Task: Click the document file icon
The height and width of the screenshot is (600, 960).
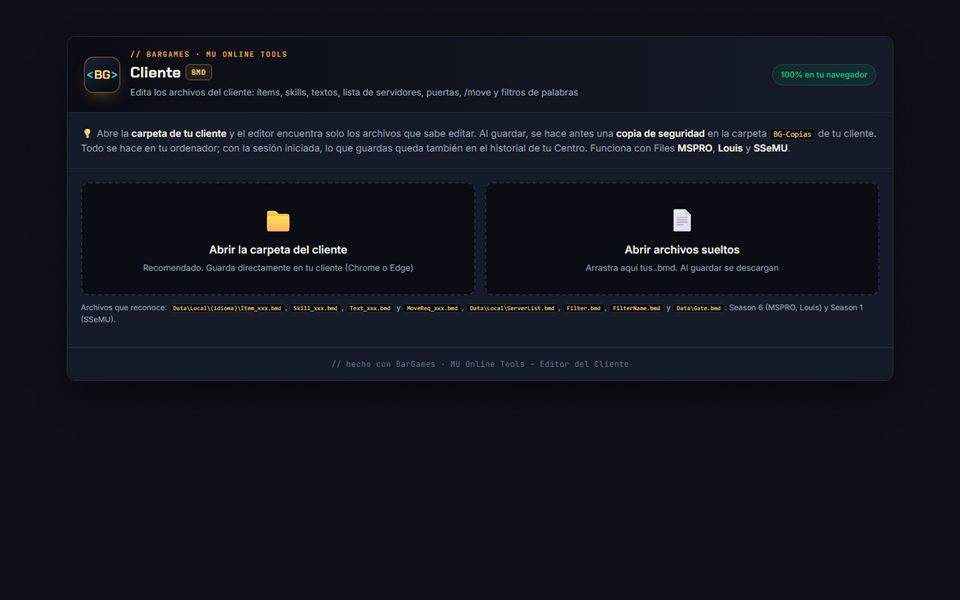Action: [682, 220]
